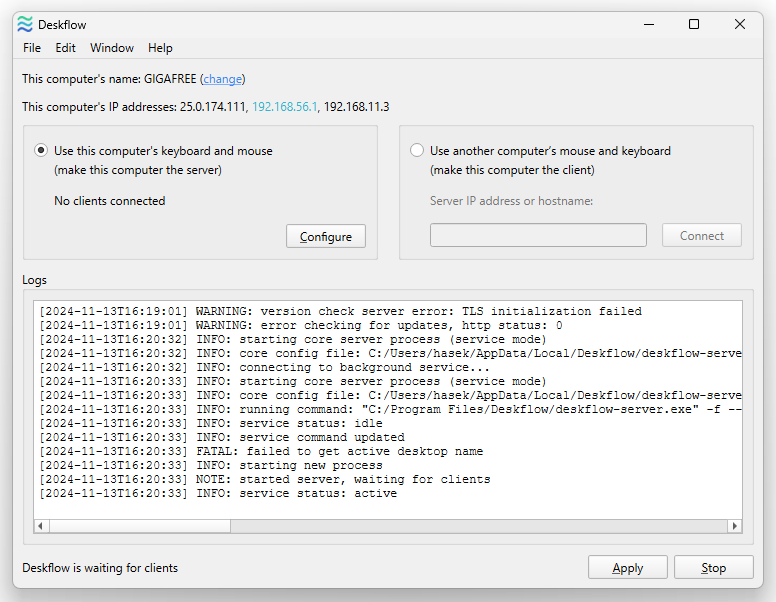
Task: Click the Deskflow app logo icon
Action: point(25,24)
